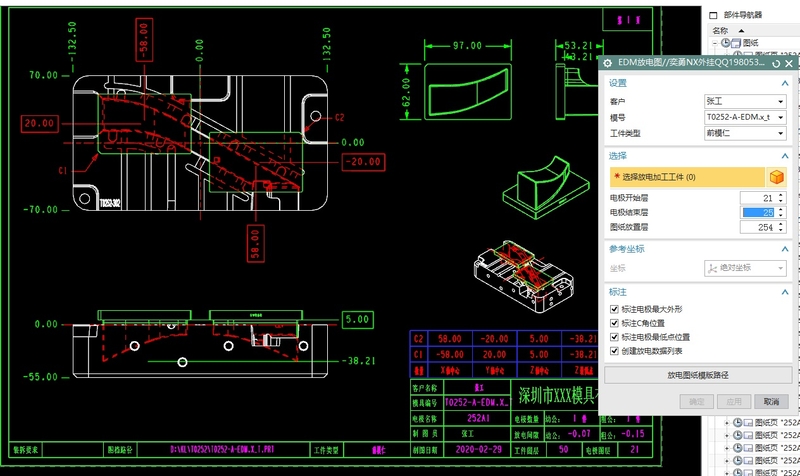Uncheck 标注电极最低点位置 option
Viewport: 800px width, 476px height.
(614, 337)
